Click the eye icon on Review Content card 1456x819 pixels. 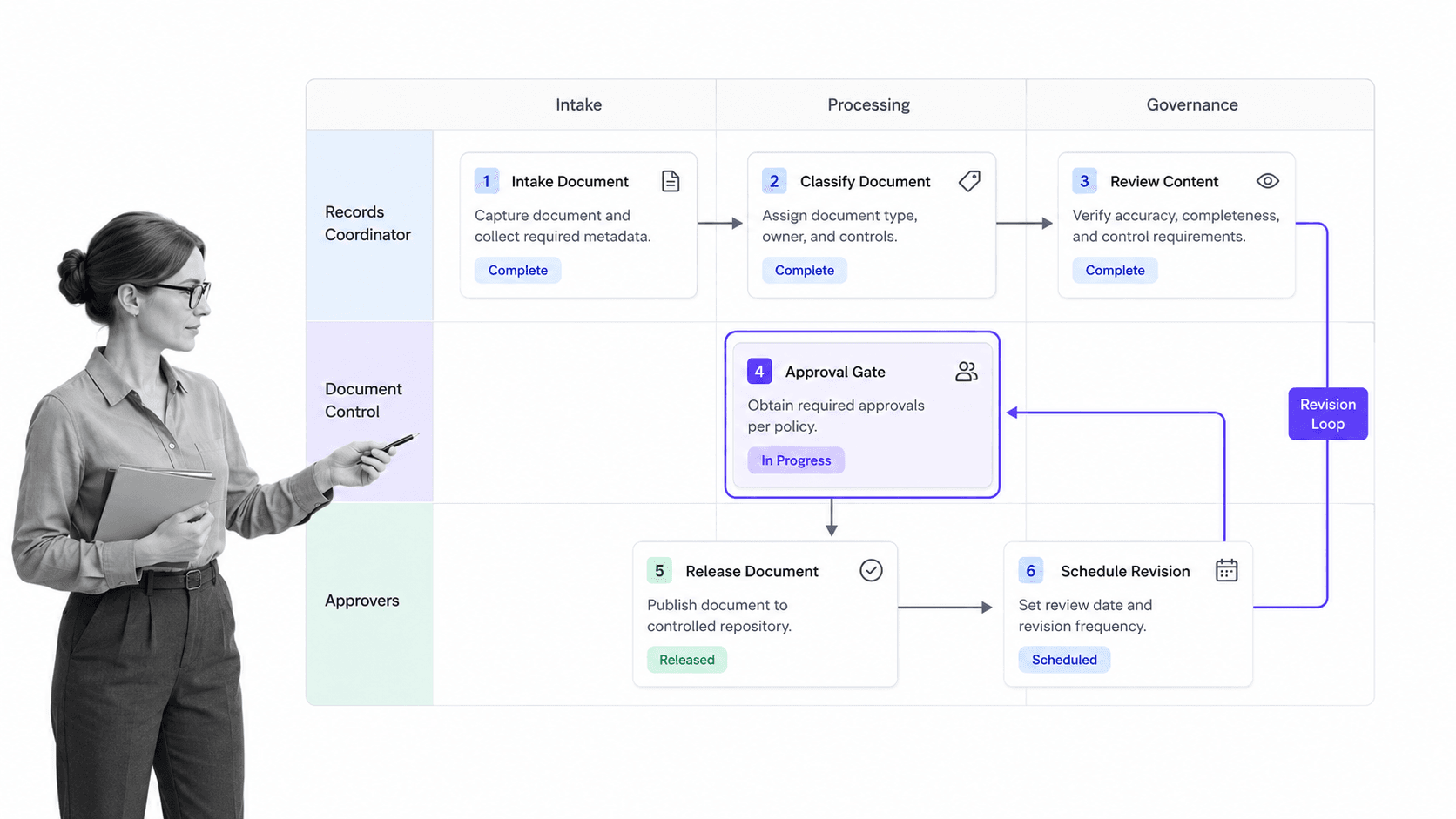tap(1268, 181)
